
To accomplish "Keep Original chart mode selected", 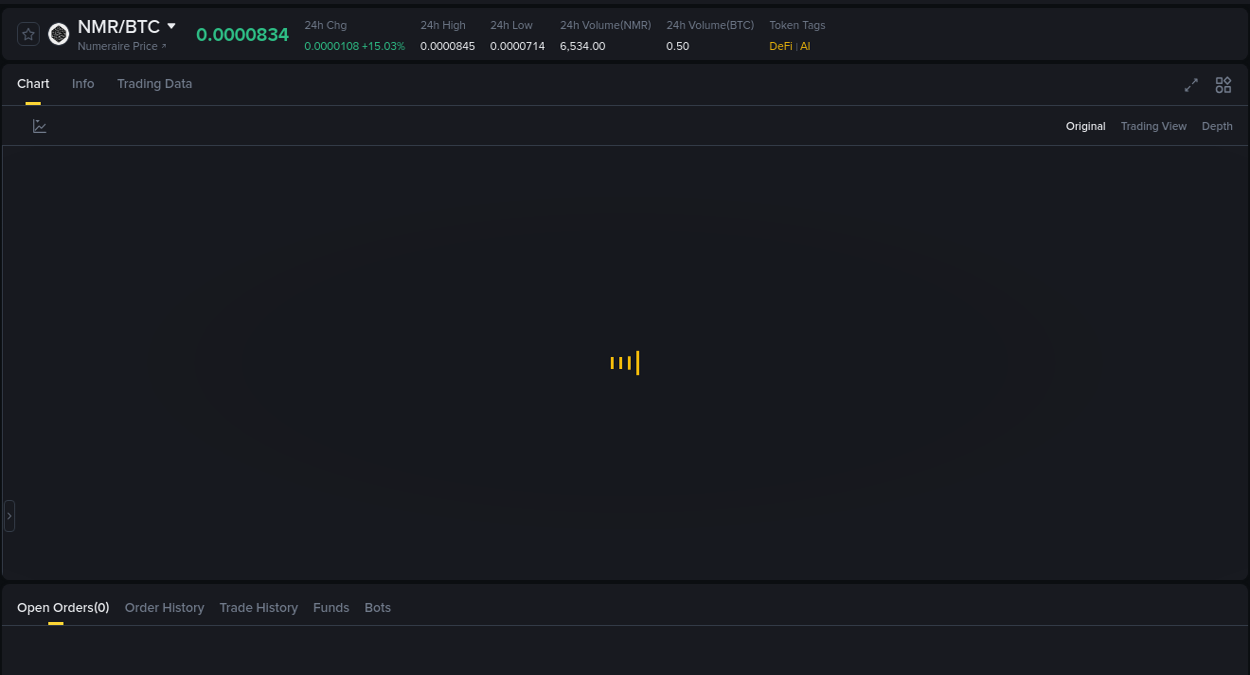I will [x=1085, y=126].
